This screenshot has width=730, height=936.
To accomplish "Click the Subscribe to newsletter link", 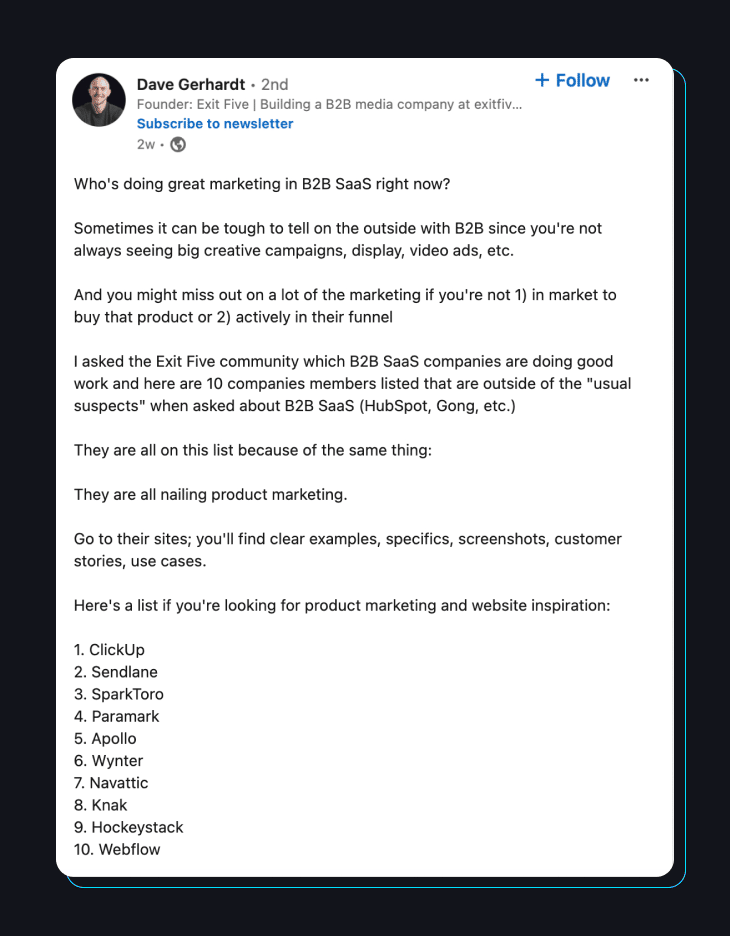I will point(215,124).
